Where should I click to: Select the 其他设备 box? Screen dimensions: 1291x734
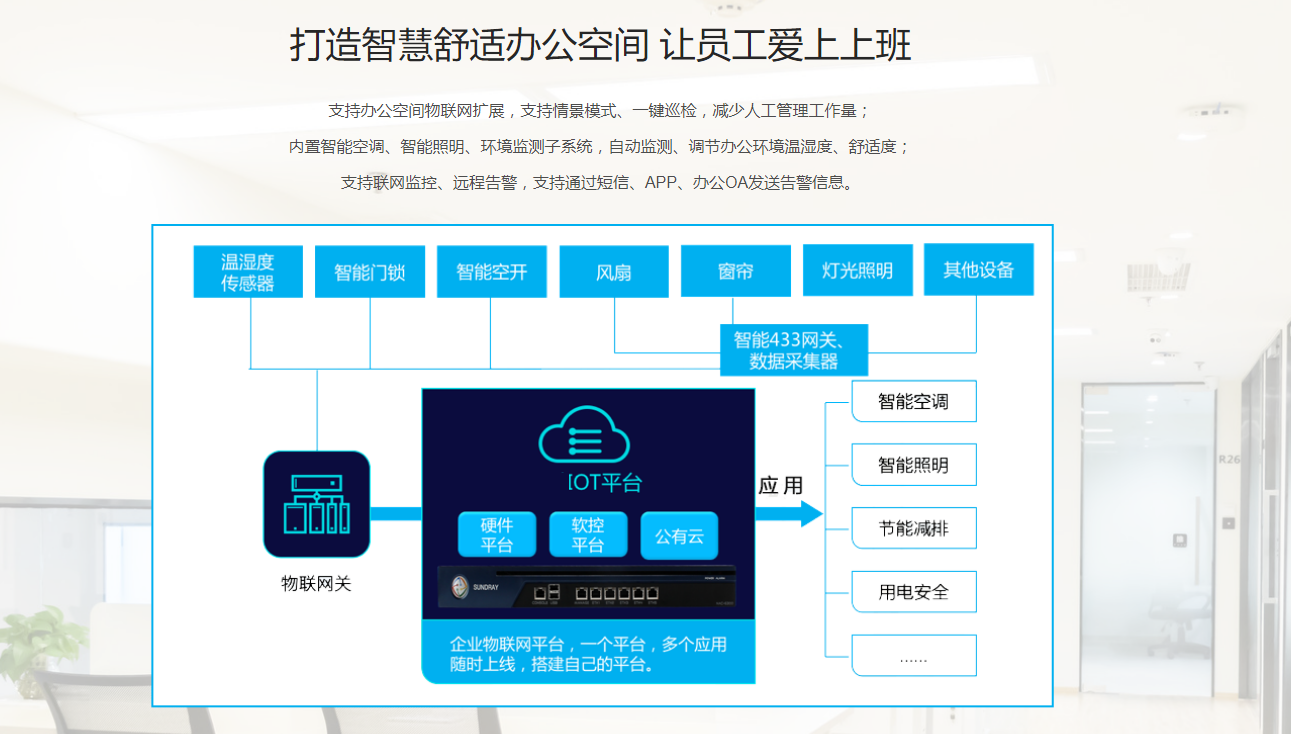tap(978, 270)
